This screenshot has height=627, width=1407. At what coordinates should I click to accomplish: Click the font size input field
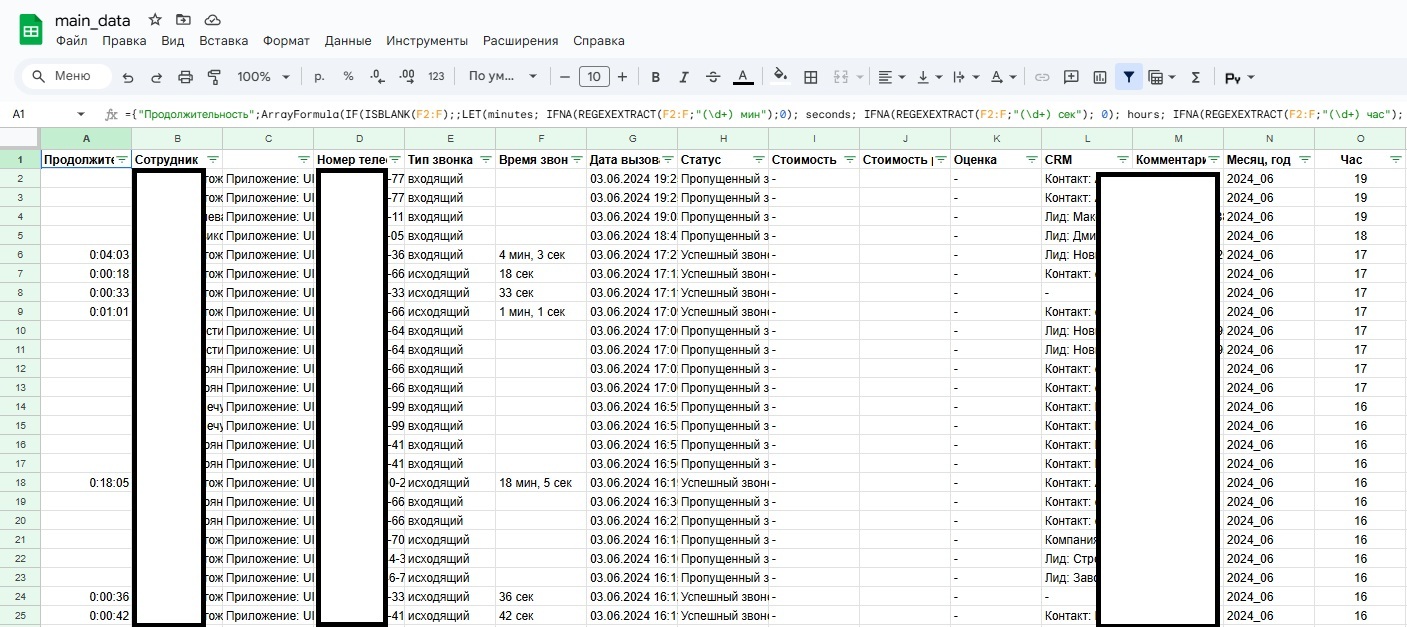(594, 77)
